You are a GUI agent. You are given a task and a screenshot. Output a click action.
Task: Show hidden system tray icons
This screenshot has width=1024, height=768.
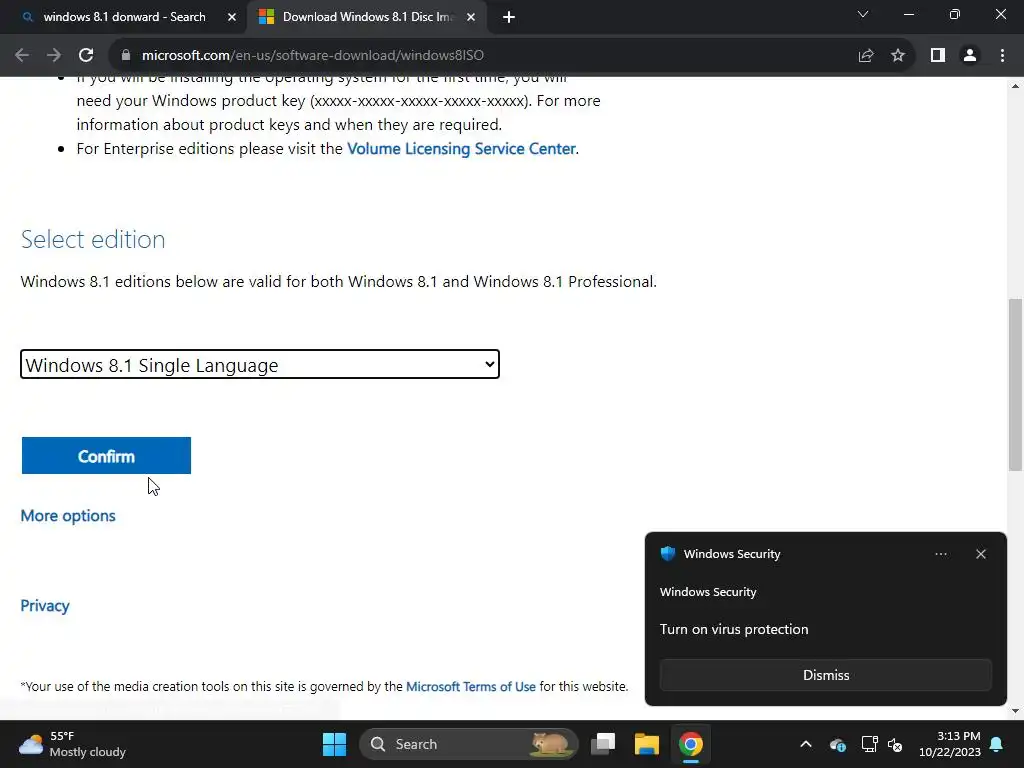(806, 744)
